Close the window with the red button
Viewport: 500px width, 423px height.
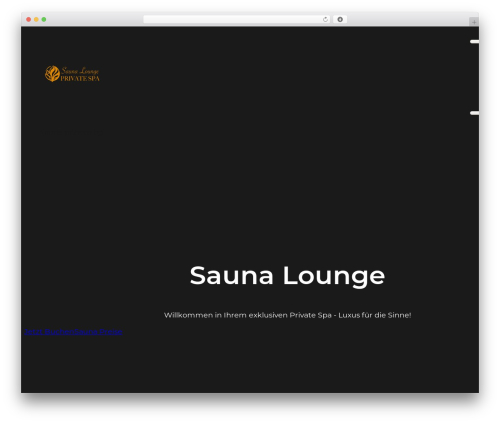29,20
